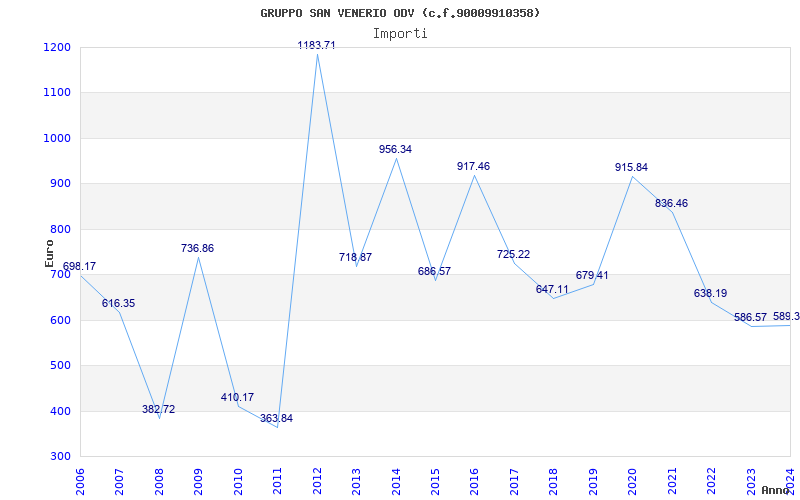Image resolution: width=800 pixels, height=500 pixels.
Task: Click the 586.57 data label
Action: coord(751,317)
